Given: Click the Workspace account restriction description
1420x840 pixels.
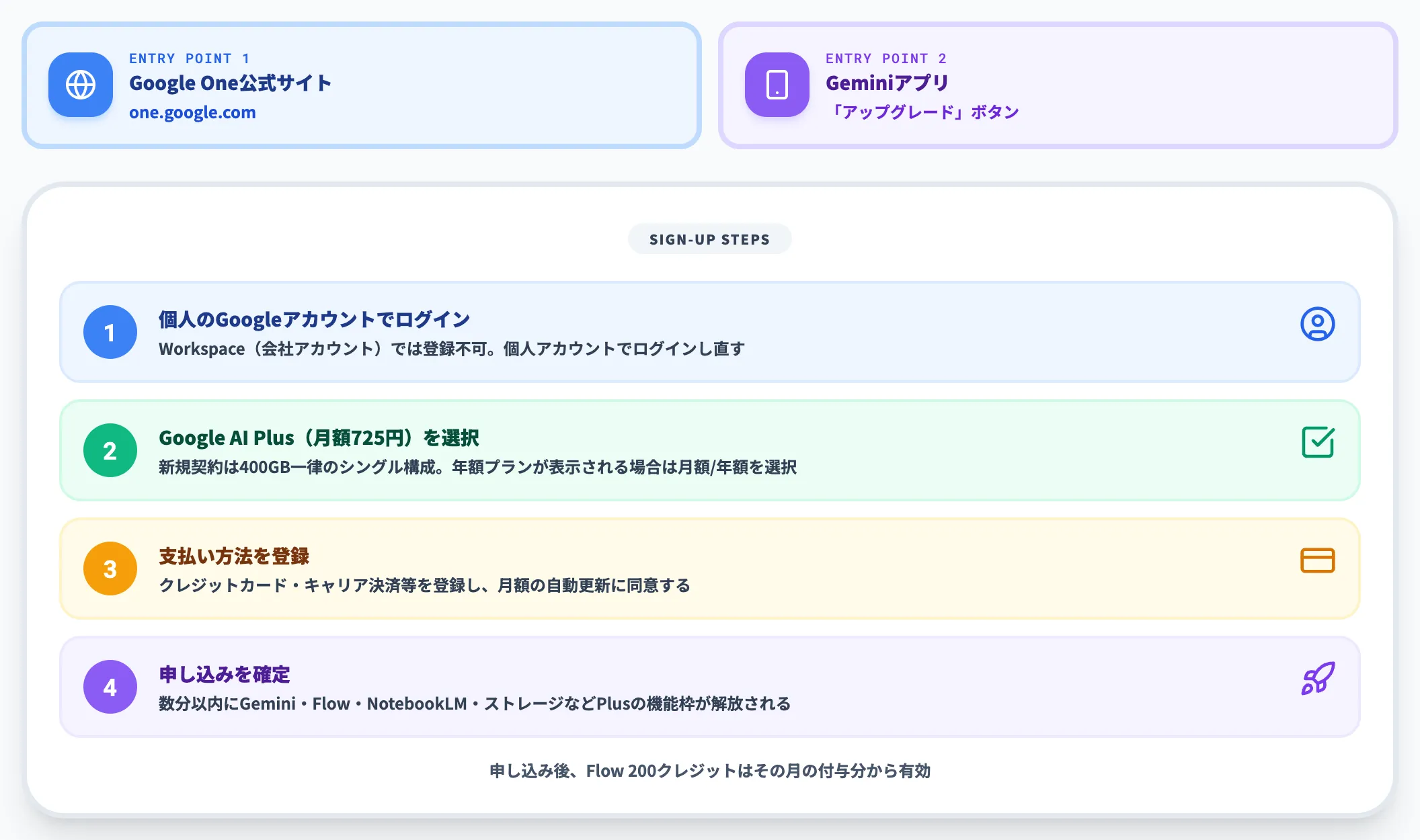Looking at the screenshot, I should tap(452, 349).
